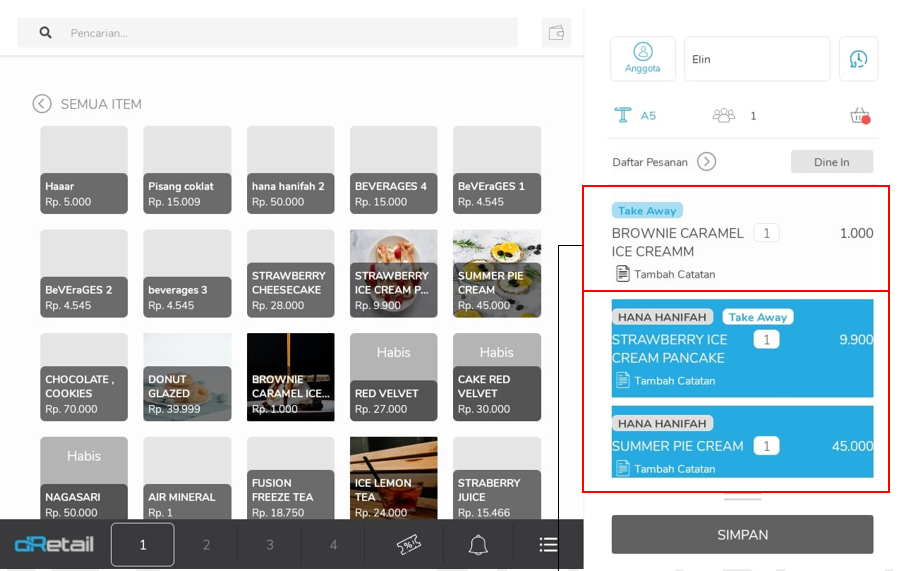Image resolution: width=901 pixels, height=571 pixels.
Task: Toggle the Dine In order type
Action: (831, 162)
